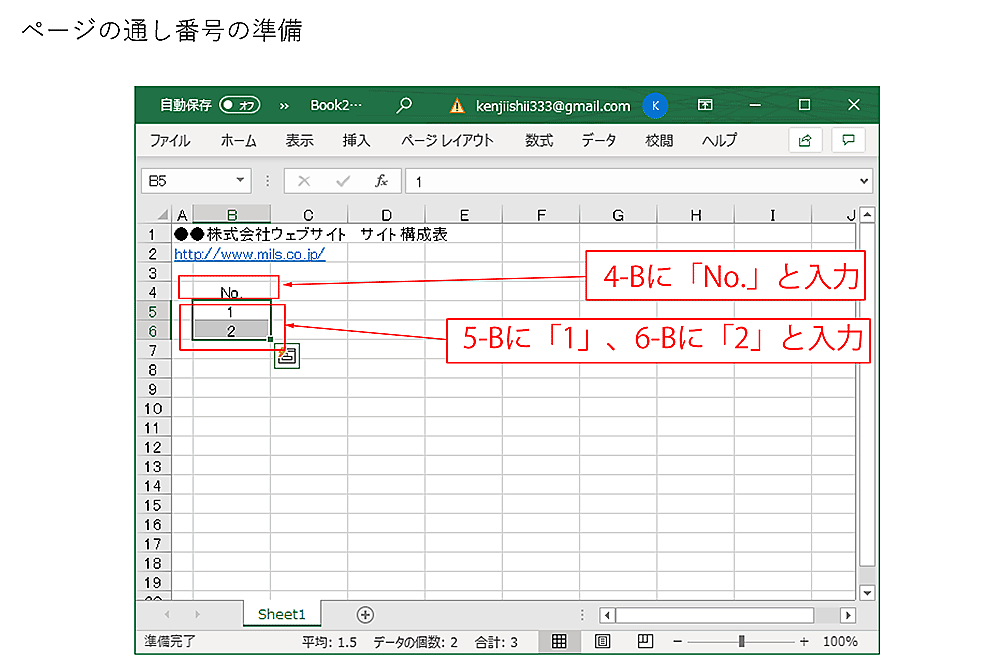Screen dimensions: 1000x667
Task: Select Normal view icon in status bar
Action: point(560,641)
